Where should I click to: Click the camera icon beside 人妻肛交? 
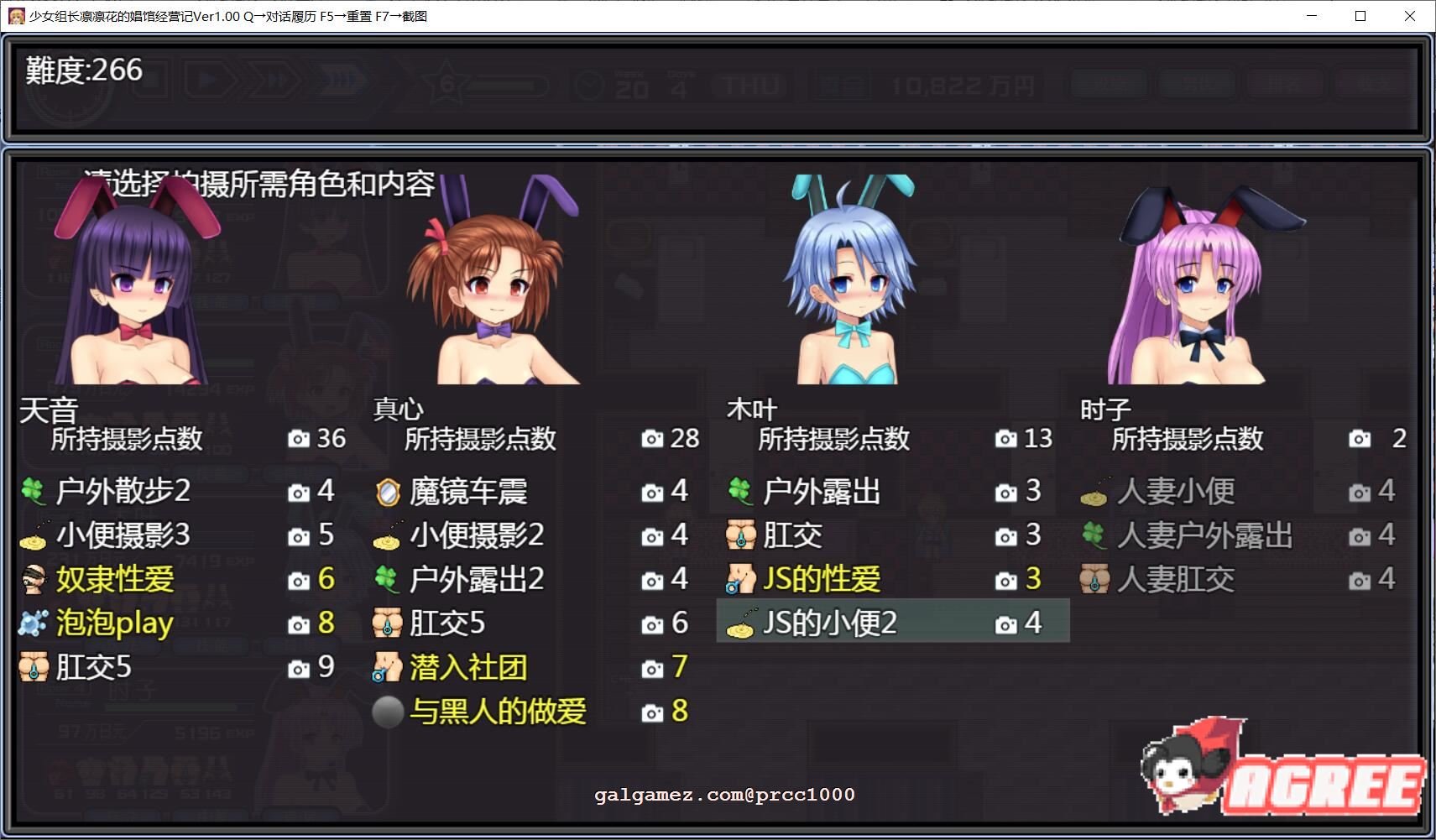coord(1361,579)
